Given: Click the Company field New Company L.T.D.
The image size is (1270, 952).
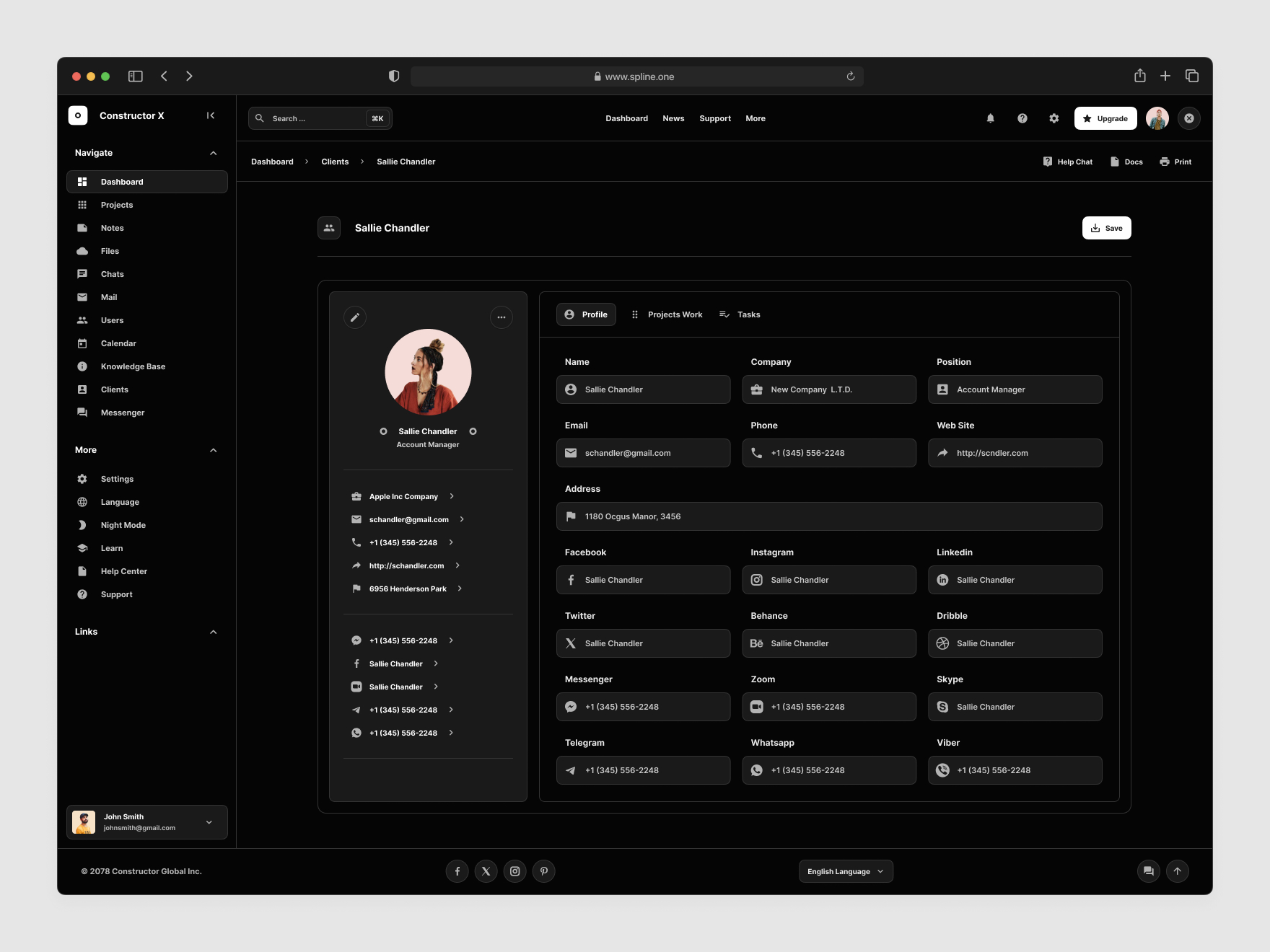Looking at the screenshot, I should [829, 389].
